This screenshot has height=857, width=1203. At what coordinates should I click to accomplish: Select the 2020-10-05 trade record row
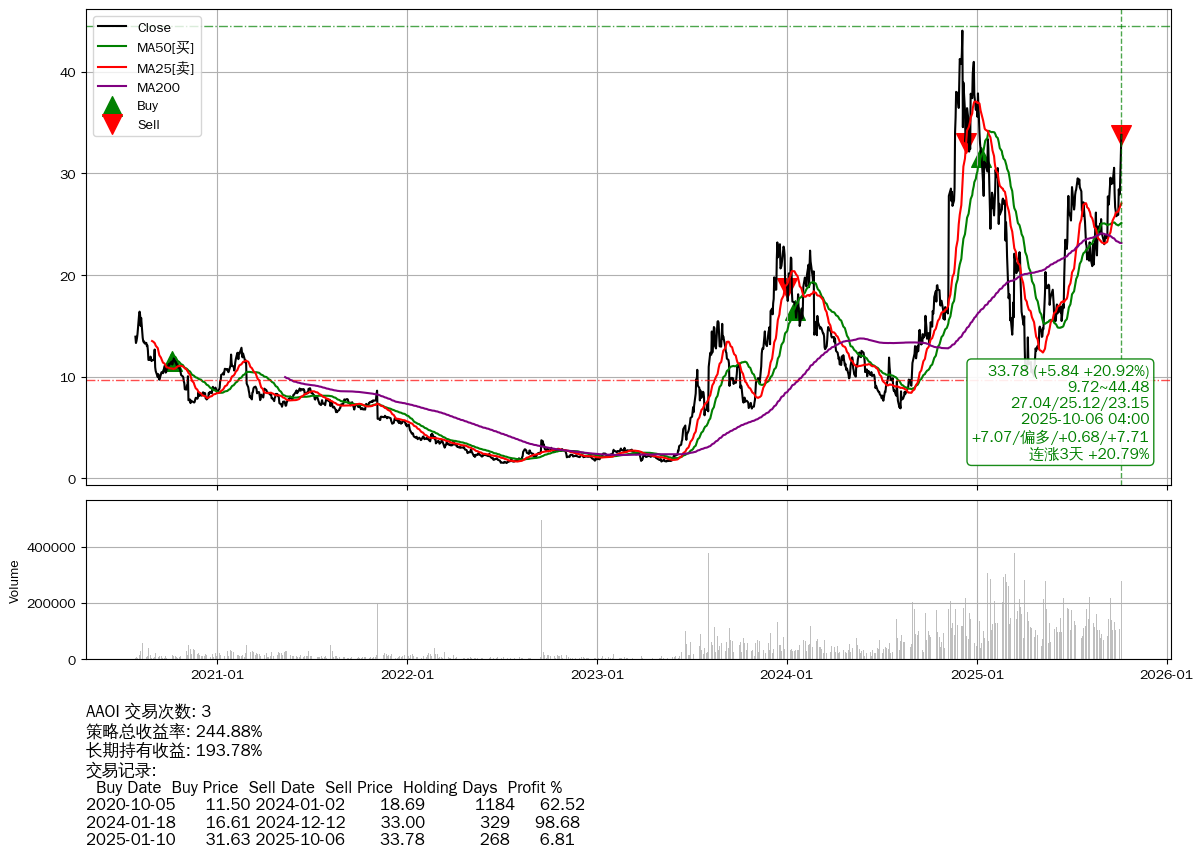pos(335,804)
